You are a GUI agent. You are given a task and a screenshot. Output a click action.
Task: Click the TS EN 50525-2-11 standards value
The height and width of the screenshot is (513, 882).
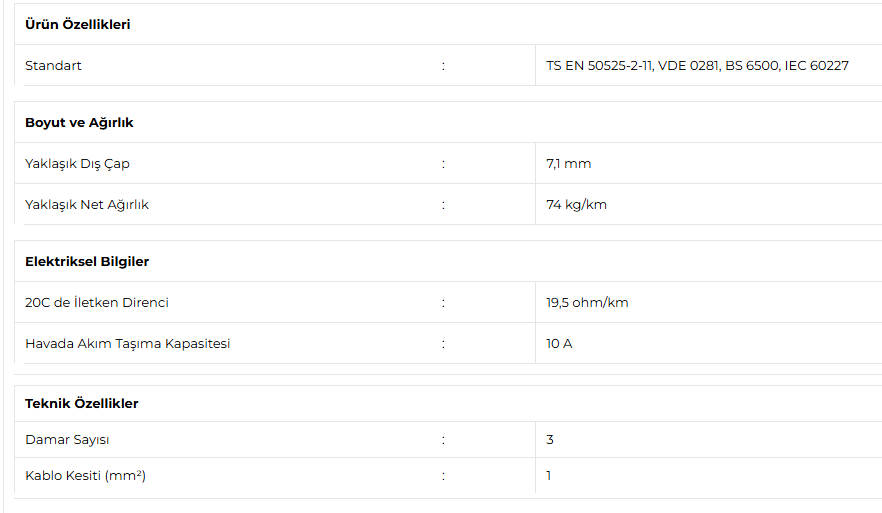[x=697, y=66]
